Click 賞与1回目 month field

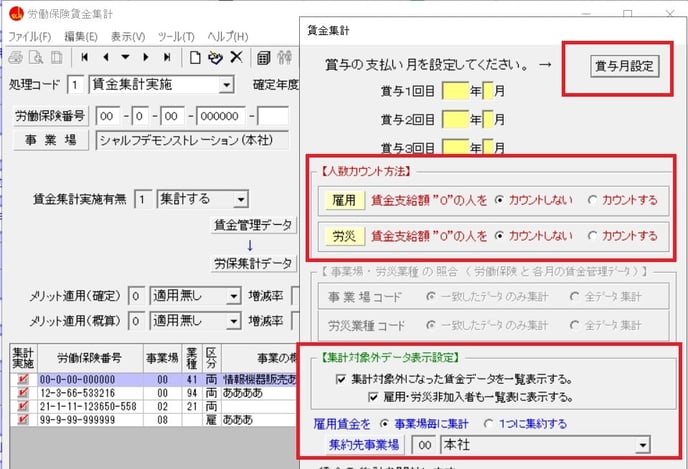[x=488, y=91]
